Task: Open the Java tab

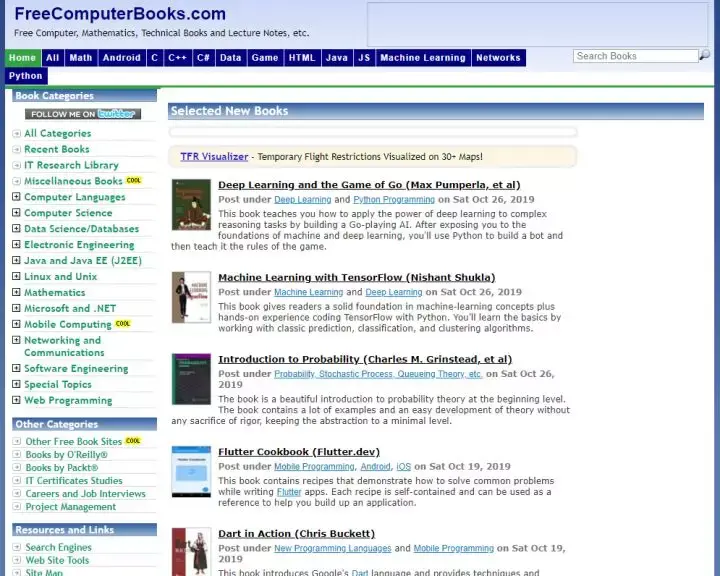Action: (337, 57)
